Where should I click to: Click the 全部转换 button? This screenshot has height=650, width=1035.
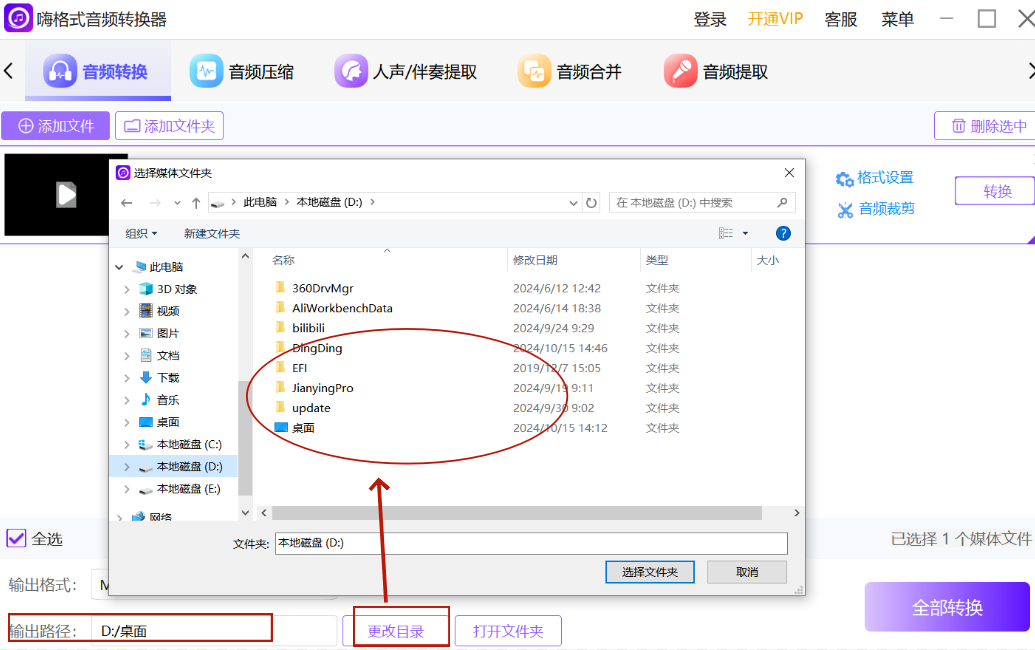[x=946, y=607]
